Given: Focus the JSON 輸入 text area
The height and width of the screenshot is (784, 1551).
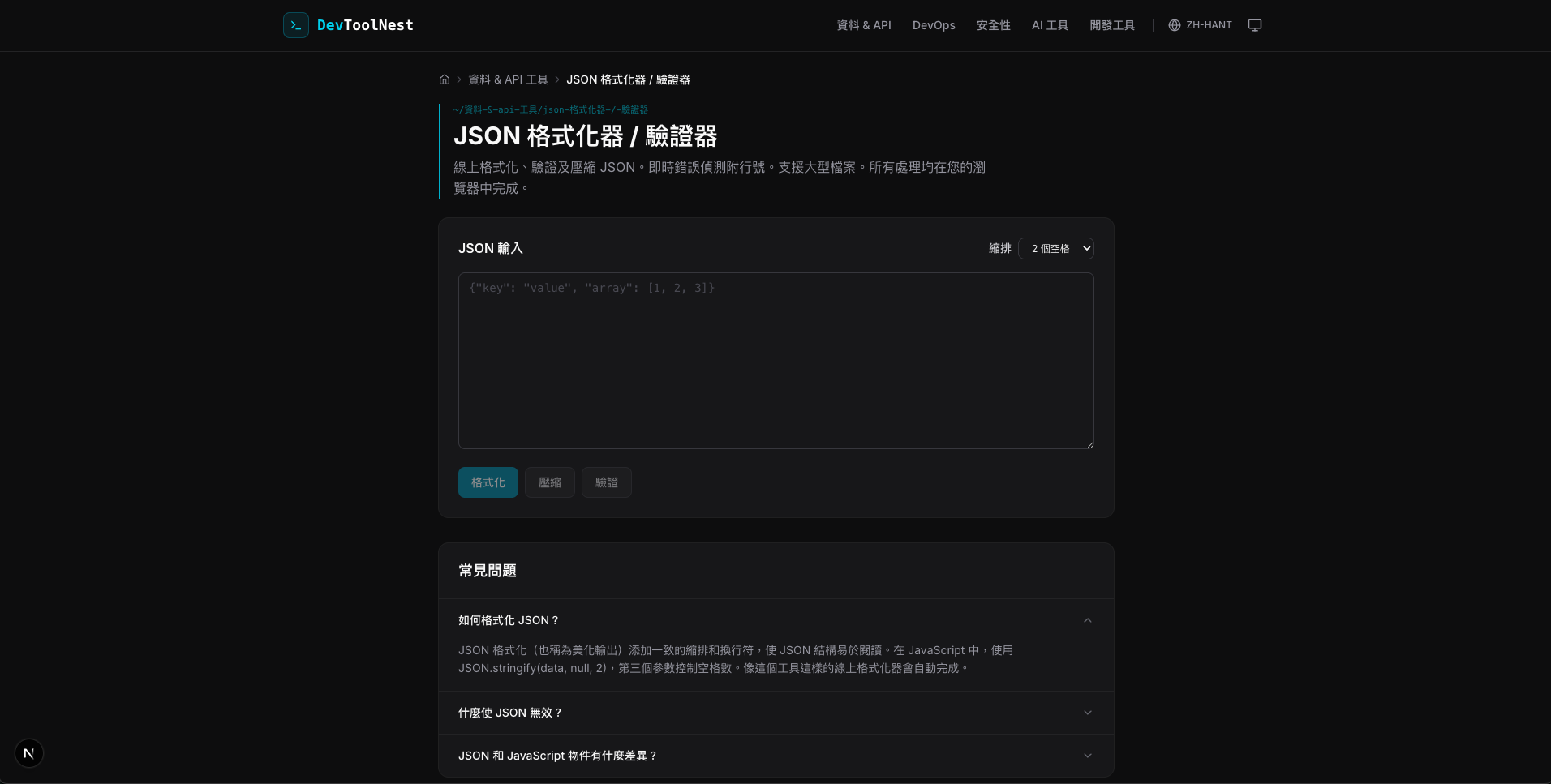Looking at the screenshot, I should coord(776,361).
